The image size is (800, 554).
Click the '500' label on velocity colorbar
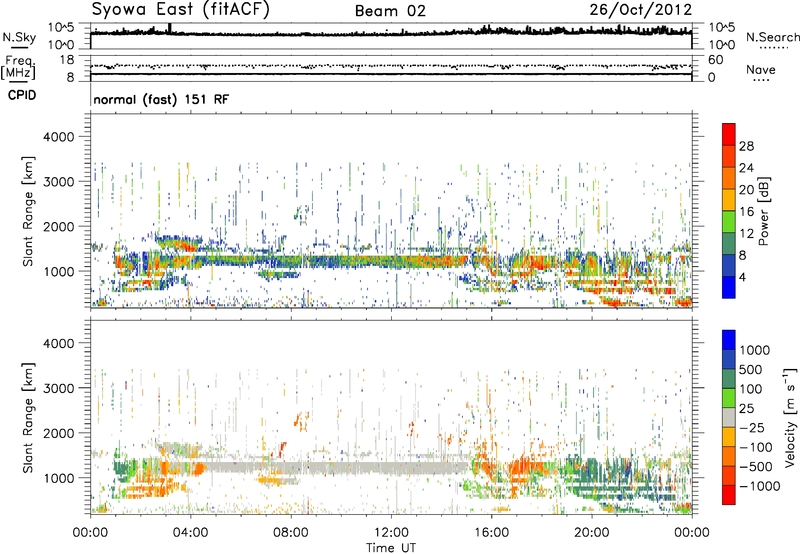coord(751,370)
